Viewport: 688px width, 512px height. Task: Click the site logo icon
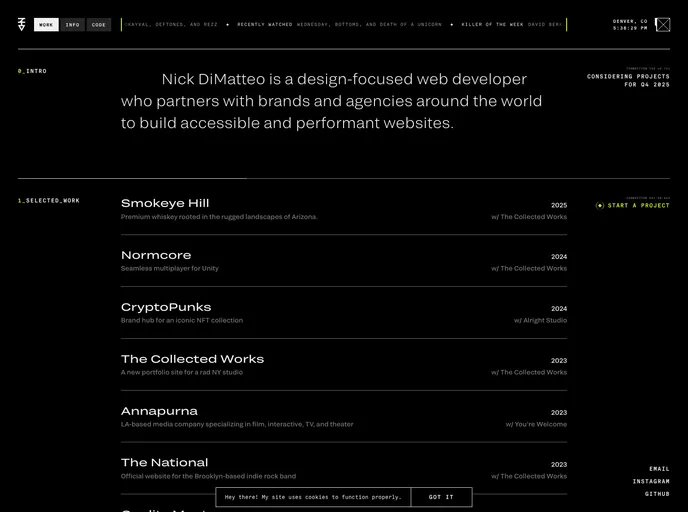(x=22, y=24)
